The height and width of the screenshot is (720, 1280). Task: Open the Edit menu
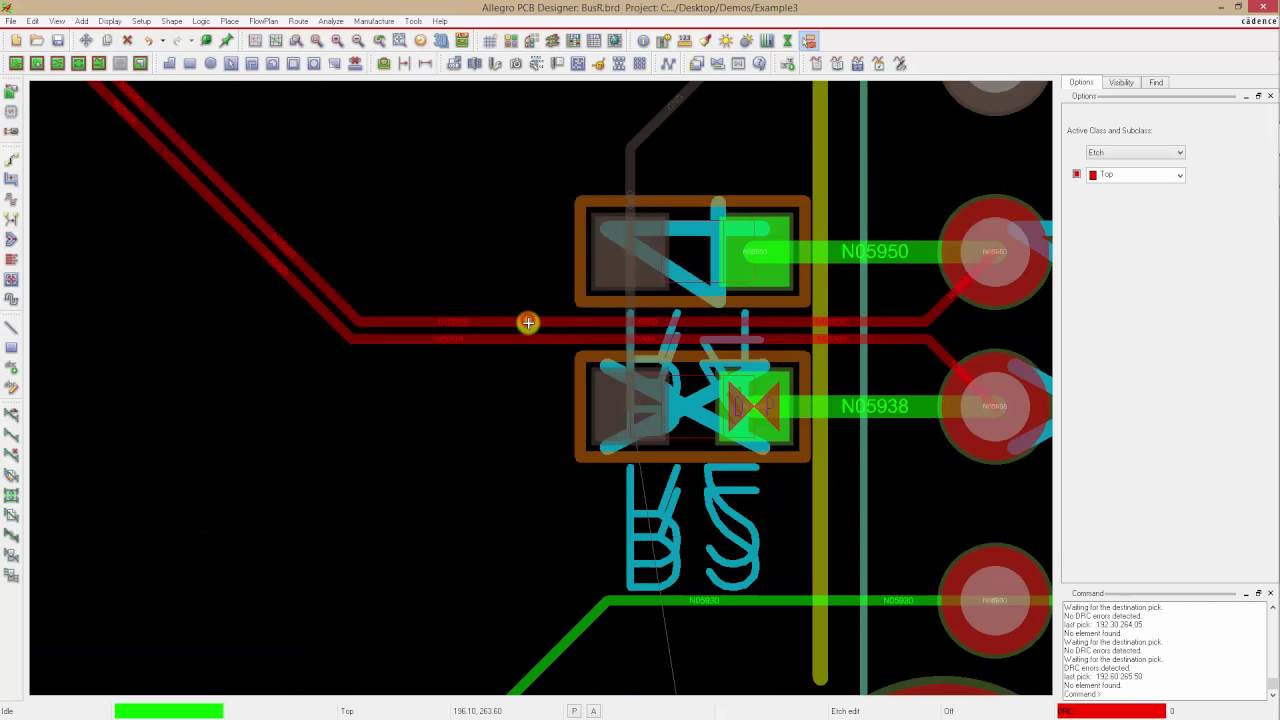33,21
